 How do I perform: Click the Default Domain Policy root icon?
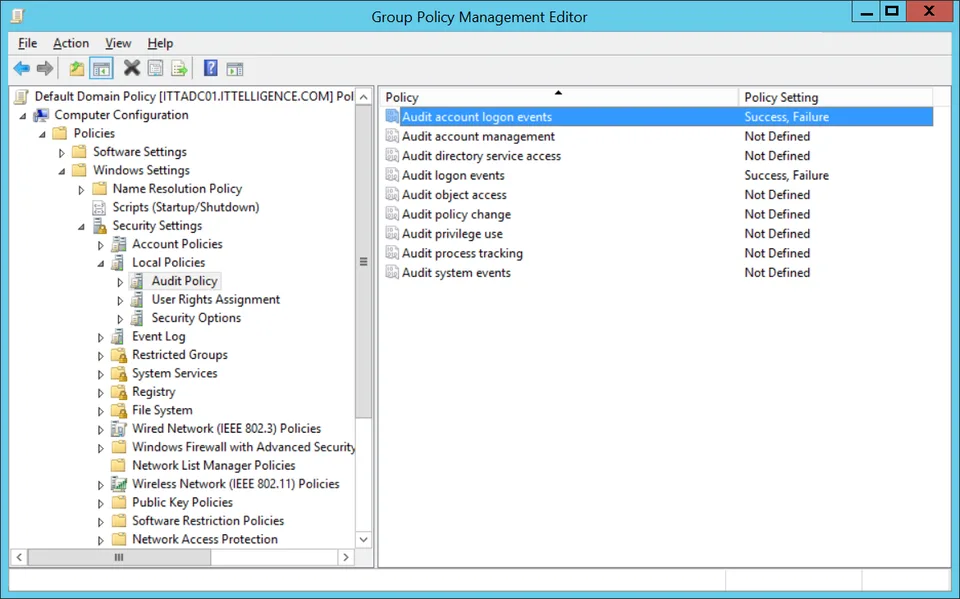click(x=22, y=97)
